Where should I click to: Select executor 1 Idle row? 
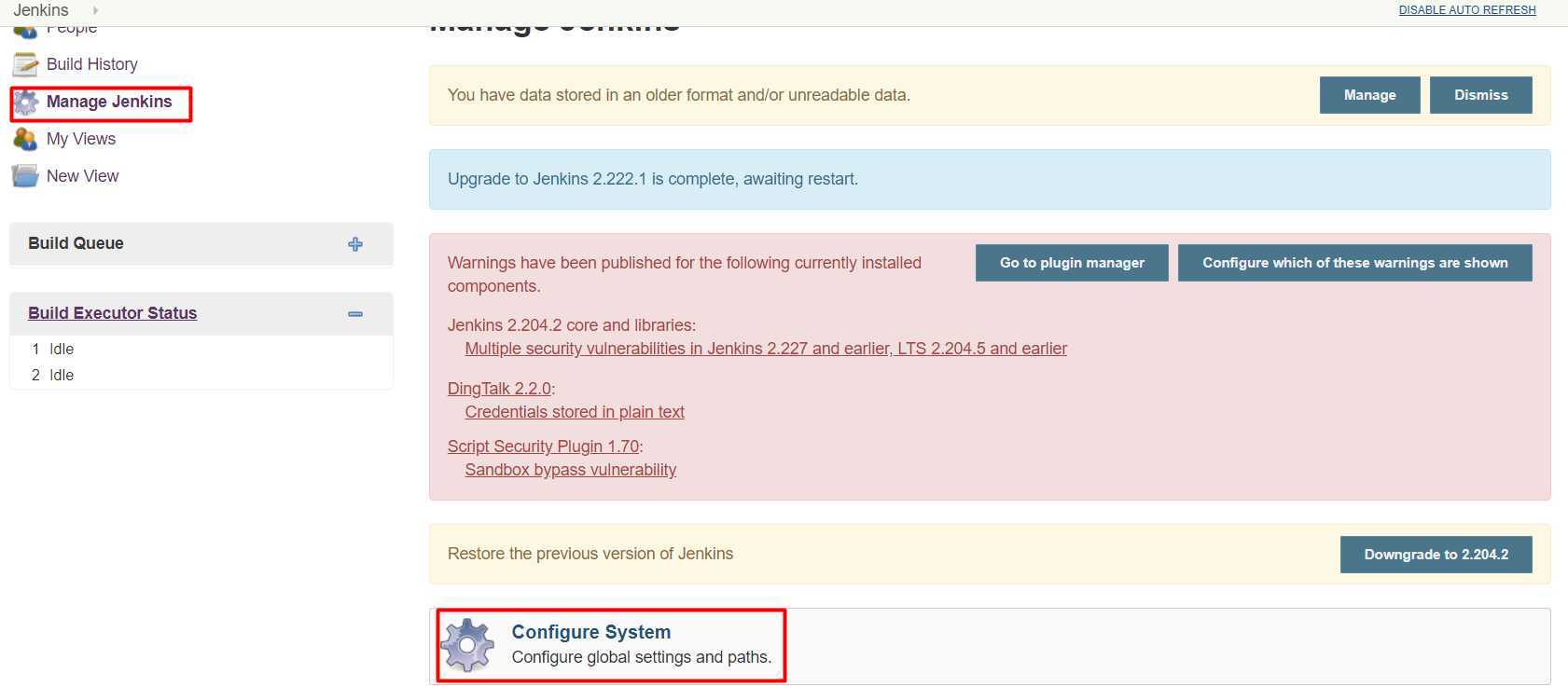click(x=201, y=349)
